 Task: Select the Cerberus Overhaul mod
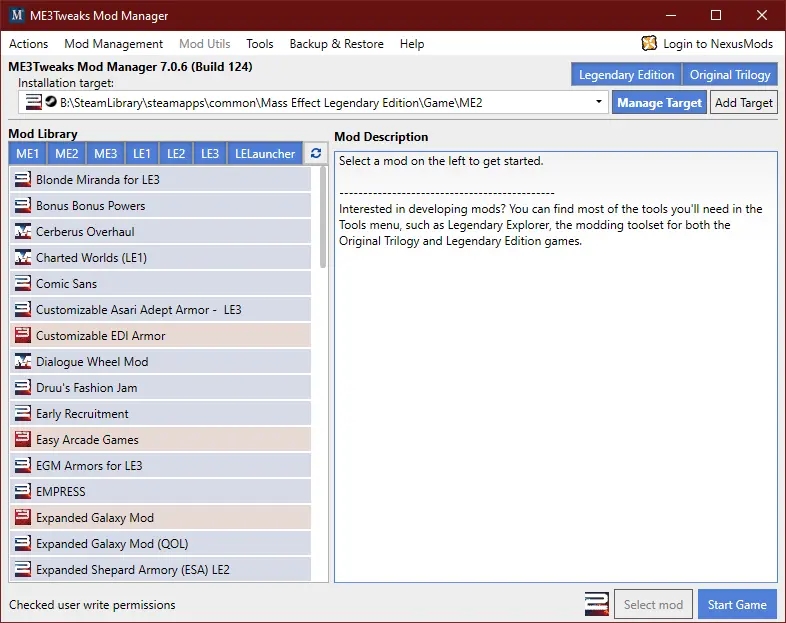click(x=160, y=232)
